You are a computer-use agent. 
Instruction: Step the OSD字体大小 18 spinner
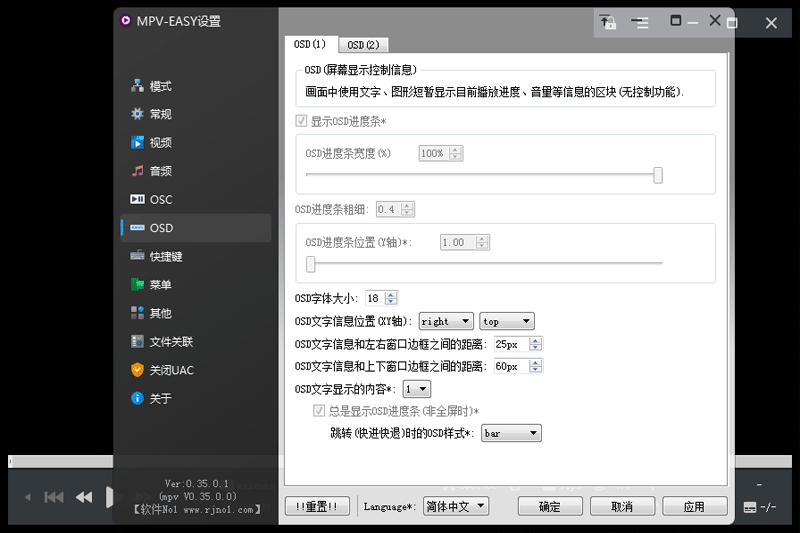click(x=391, y=298)
